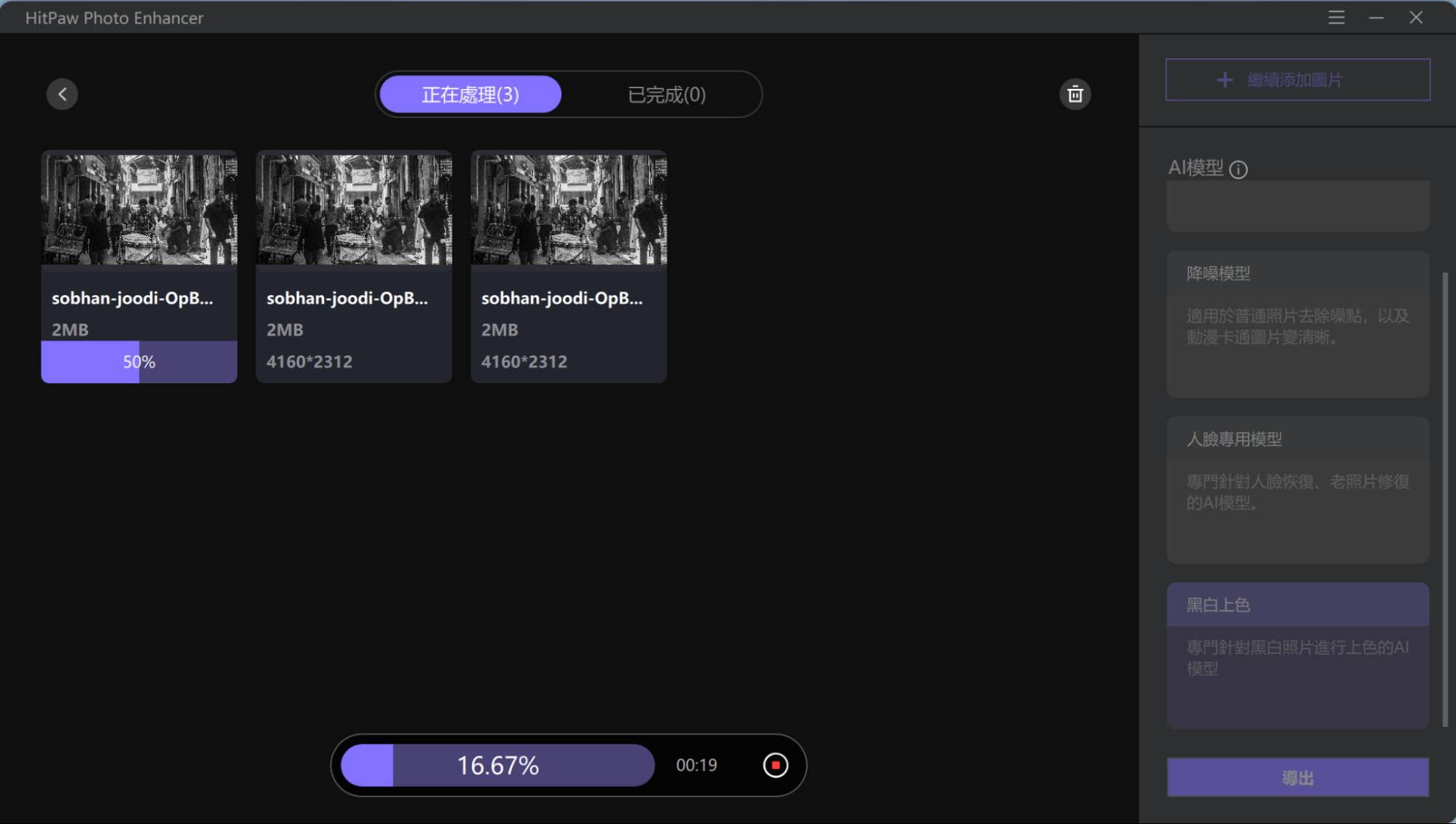Switch to the 正在處理(3) tab
Viewport: 1456px width, 824px height.
click(471, 94)
